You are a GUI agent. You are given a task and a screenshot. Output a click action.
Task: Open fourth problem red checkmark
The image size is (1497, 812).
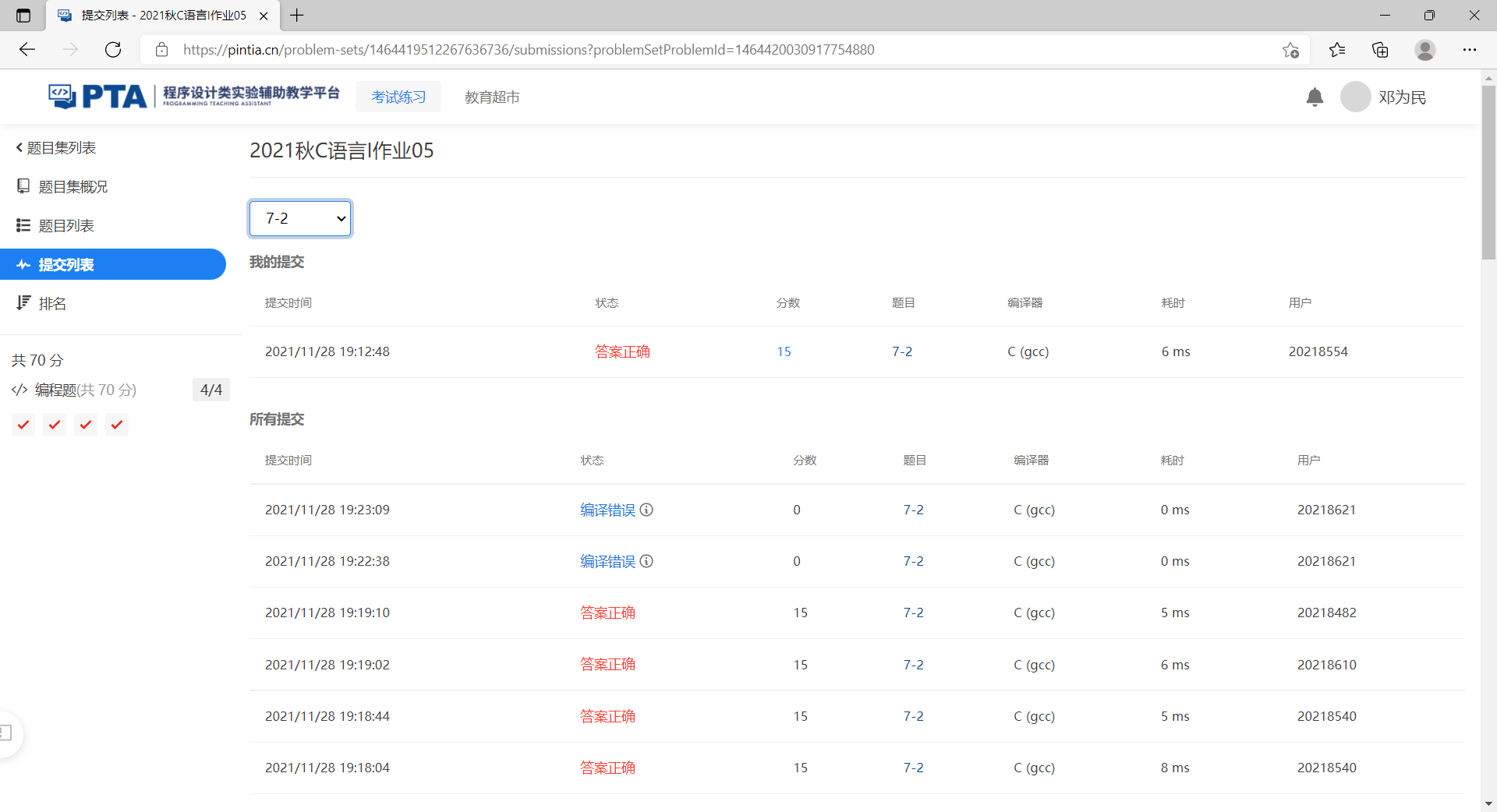click(117, 425)
